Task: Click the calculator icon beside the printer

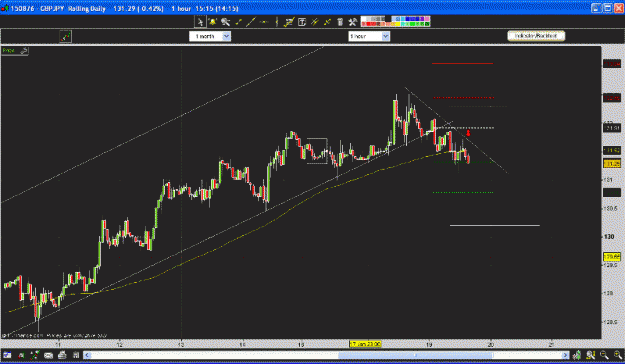Action: [x=76, y=355]
